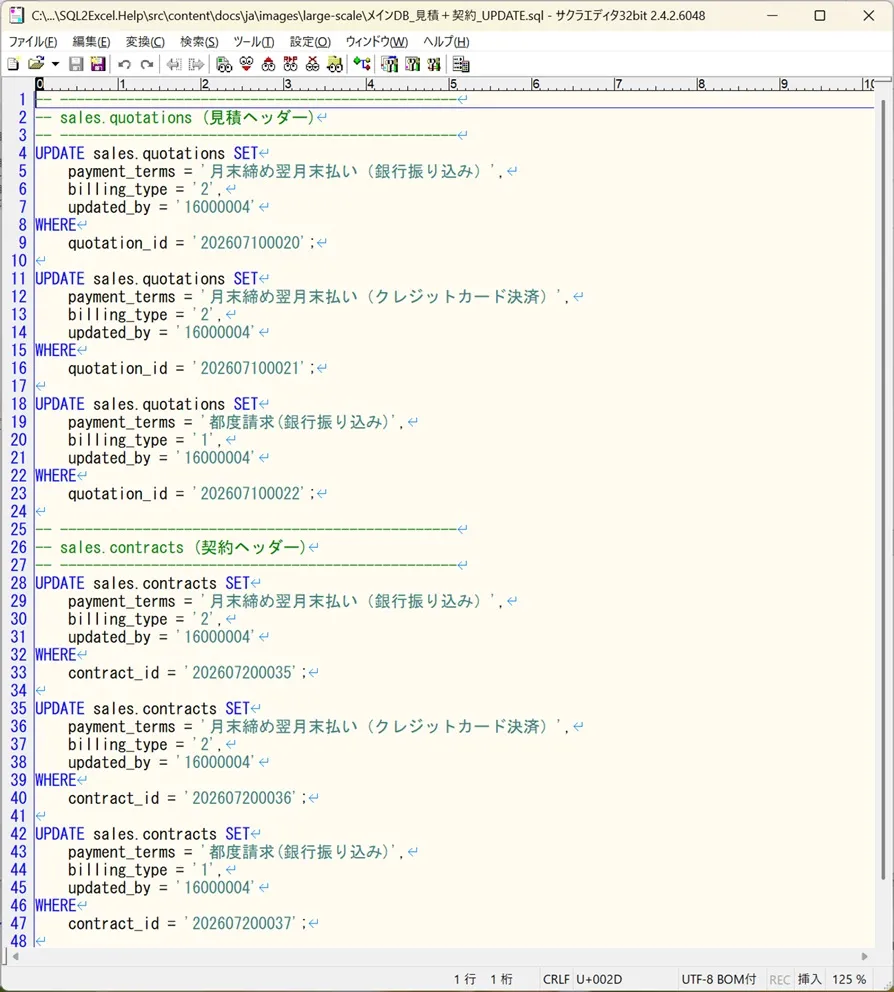Open the Grep folder search icon
The width and height of the screenshot is (894, 992).
pyautogui.click(x=335, y=64)
